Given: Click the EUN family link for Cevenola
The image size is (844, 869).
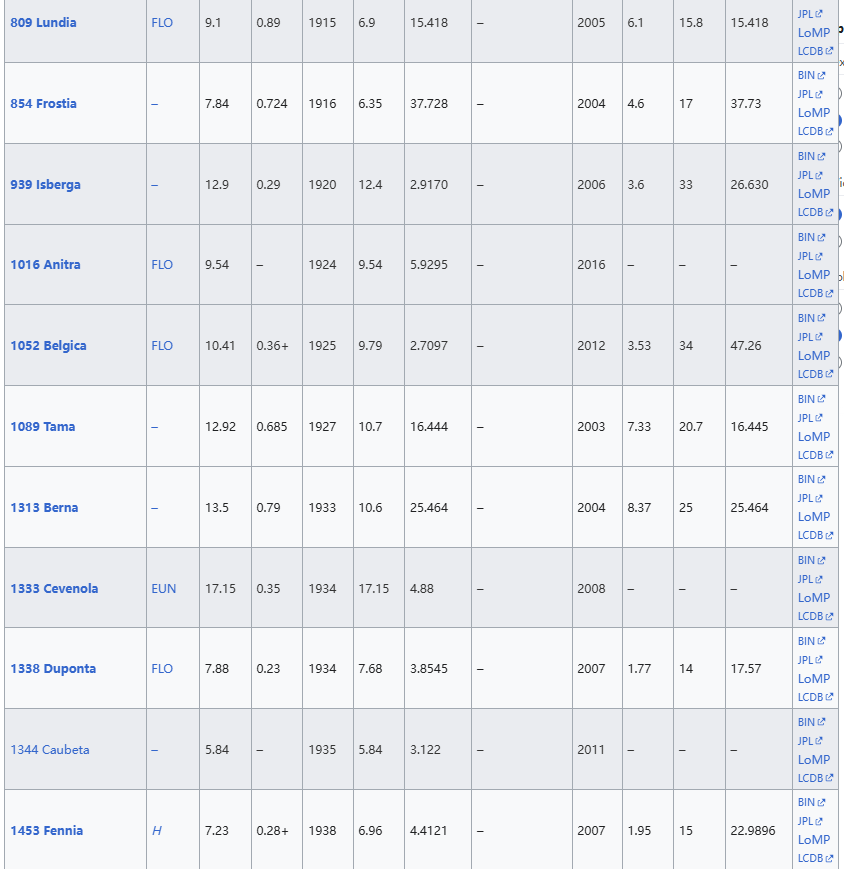Looking at the screenshot, I should point(163,588).
